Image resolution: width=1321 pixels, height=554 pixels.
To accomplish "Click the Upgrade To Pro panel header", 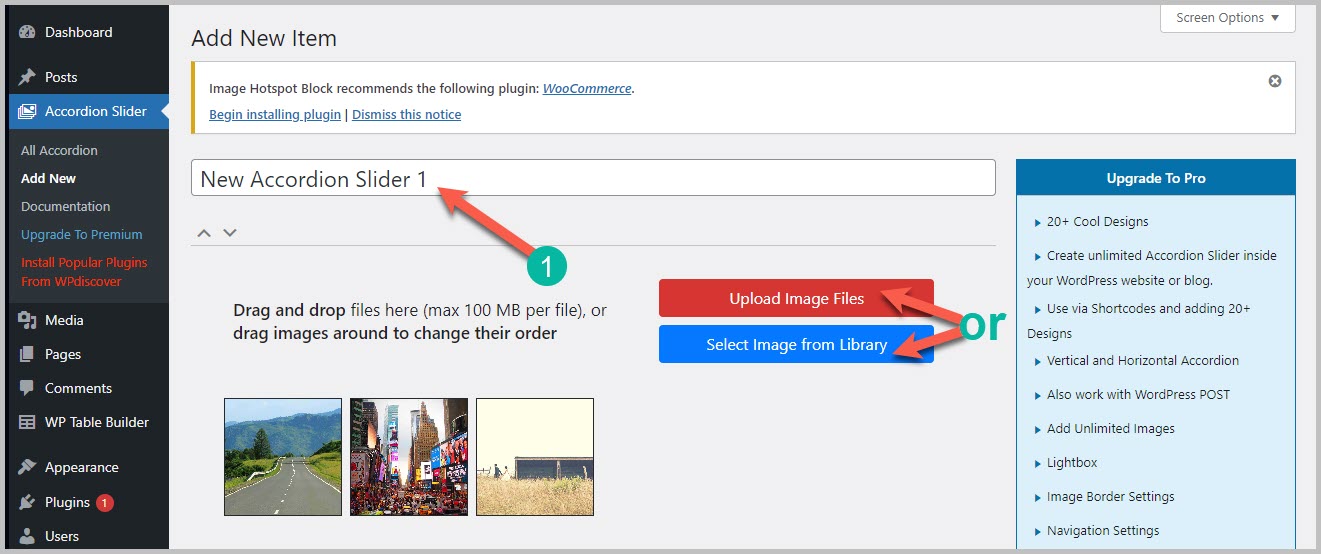I will (1156, 178).
